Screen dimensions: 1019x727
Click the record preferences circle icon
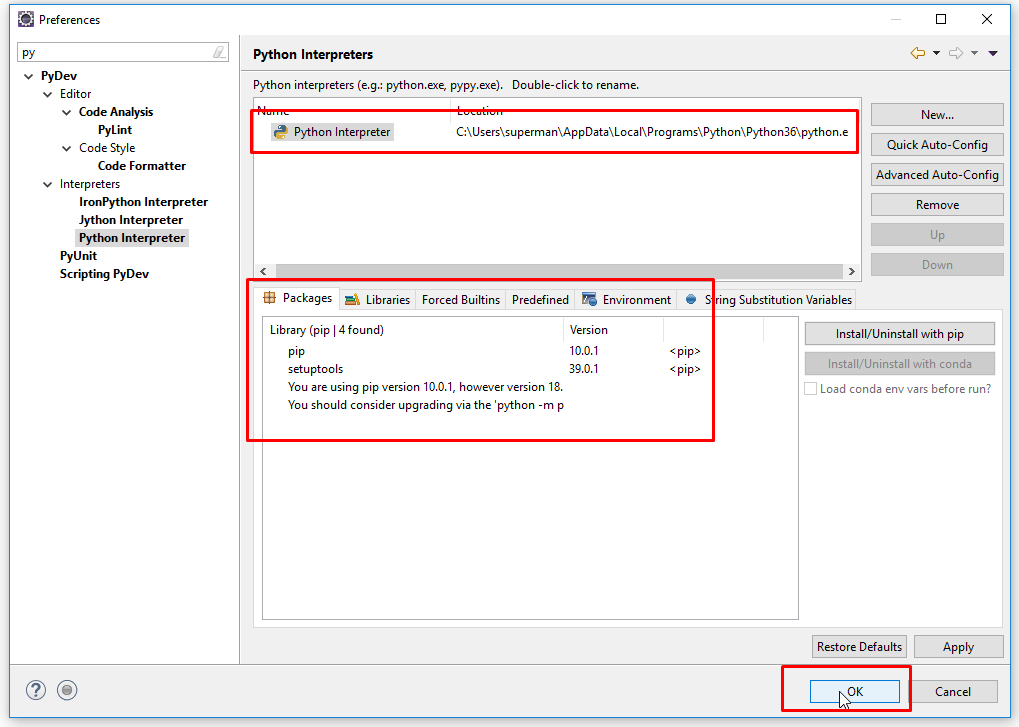click(x=67, y=690)
